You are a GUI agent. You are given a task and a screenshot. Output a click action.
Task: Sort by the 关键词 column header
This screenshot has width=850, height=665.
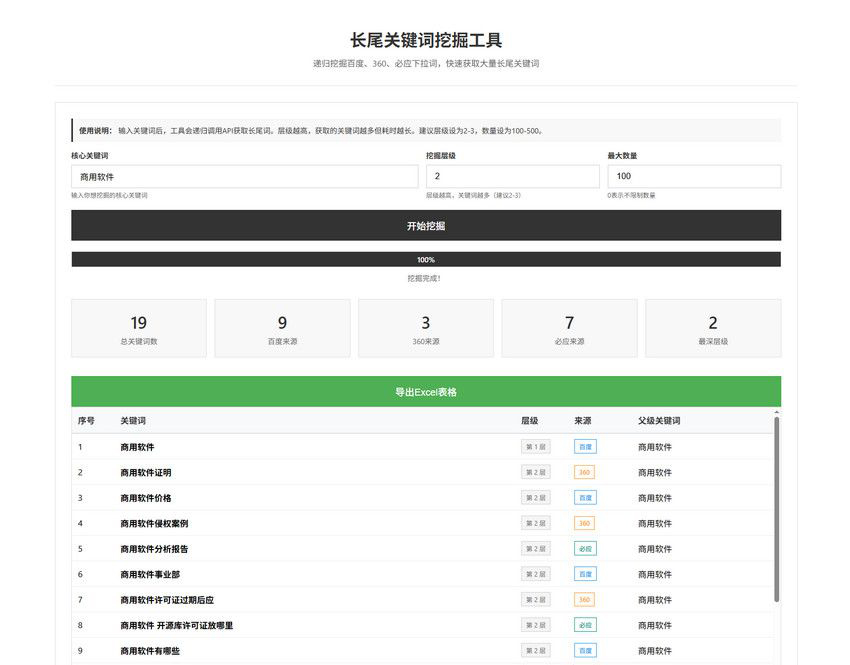(x=133, y=421)
